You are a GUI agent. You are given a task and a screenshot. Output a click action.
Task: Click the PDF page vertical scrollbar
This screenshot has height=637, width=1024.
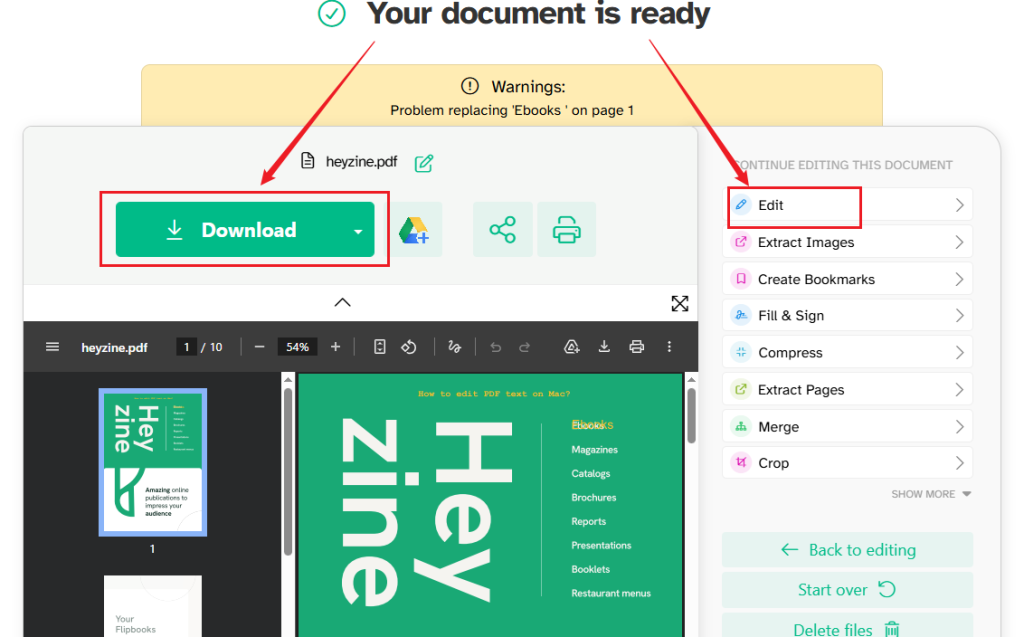(692, 417)
